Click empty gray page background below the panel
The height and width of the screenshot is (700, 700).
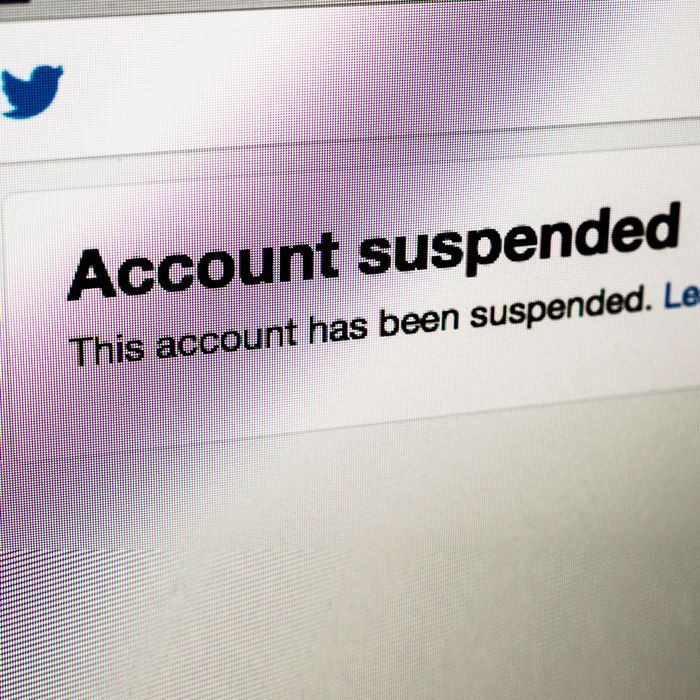click(x=357, y=558)
